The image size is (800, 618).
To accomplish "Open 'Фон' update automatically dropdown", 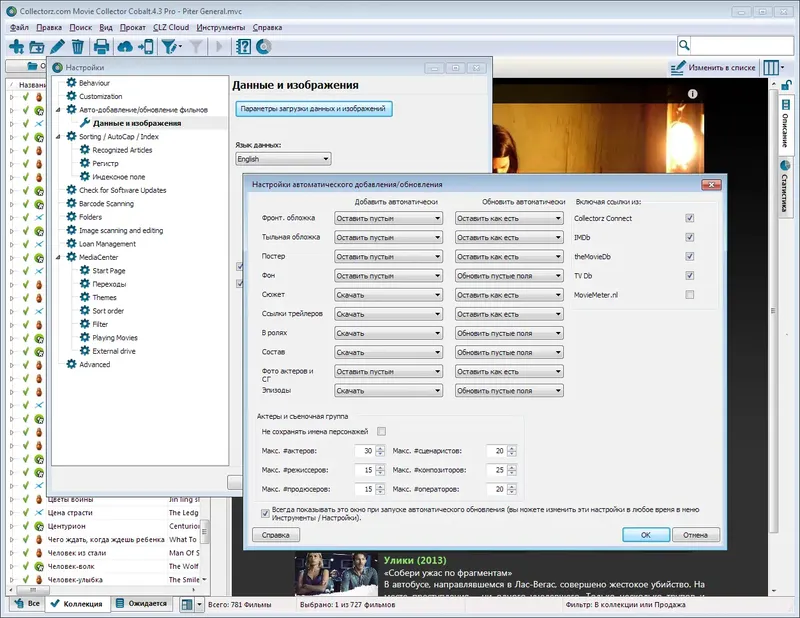I will click(x=509, y=276).
